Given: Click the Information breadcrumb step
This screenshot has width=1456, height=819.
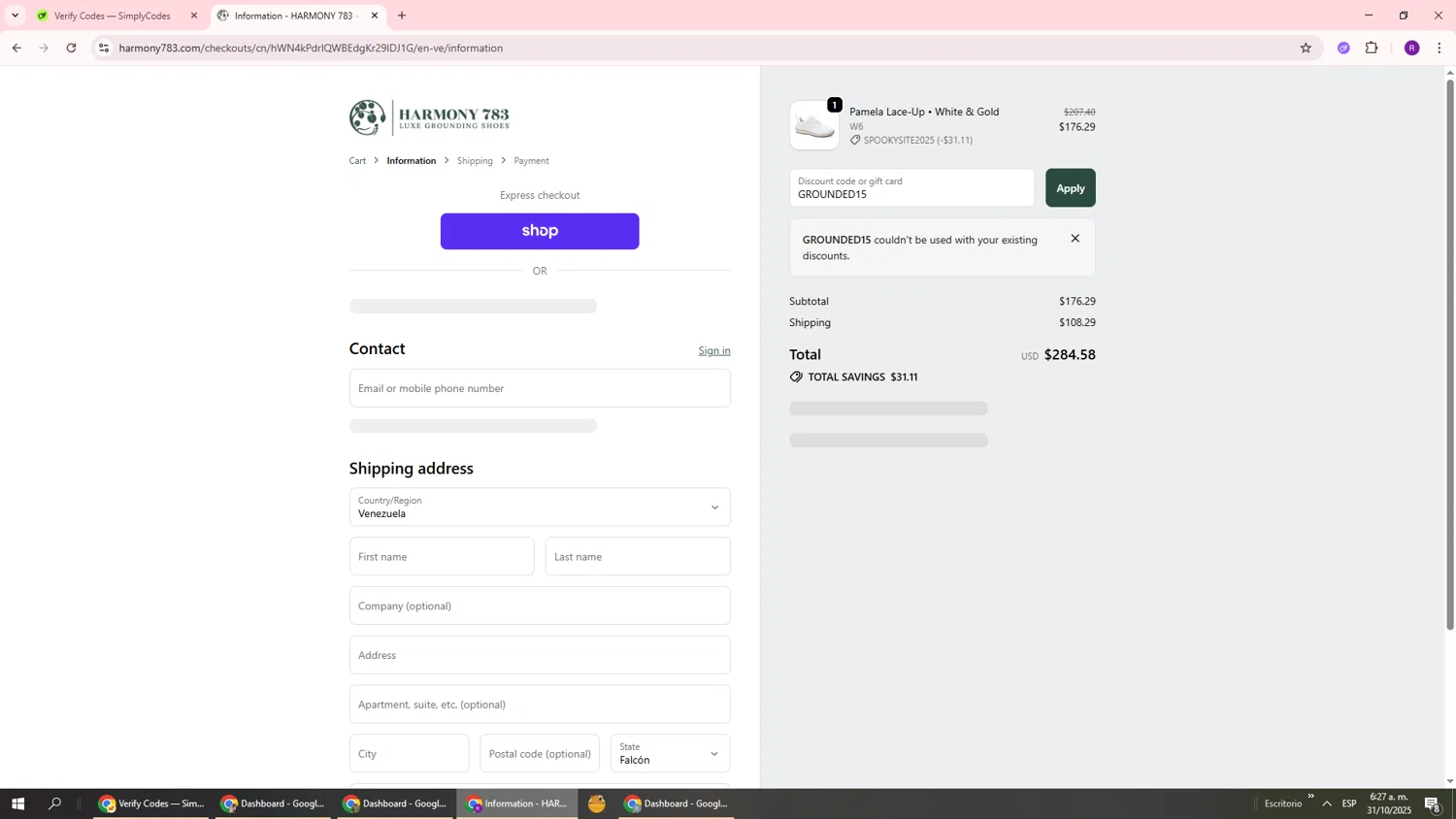Looking at the screenshot, I should click(x=412, y=161).
